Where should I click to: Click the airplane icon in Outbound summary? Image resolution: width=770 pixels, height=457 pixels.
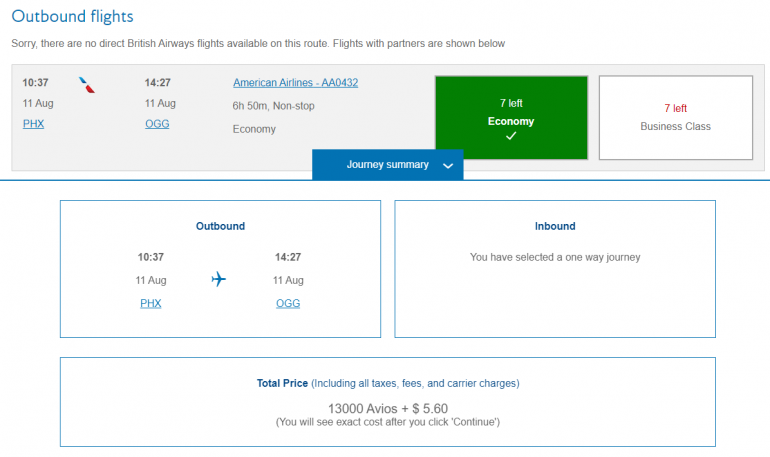(219, 280)
